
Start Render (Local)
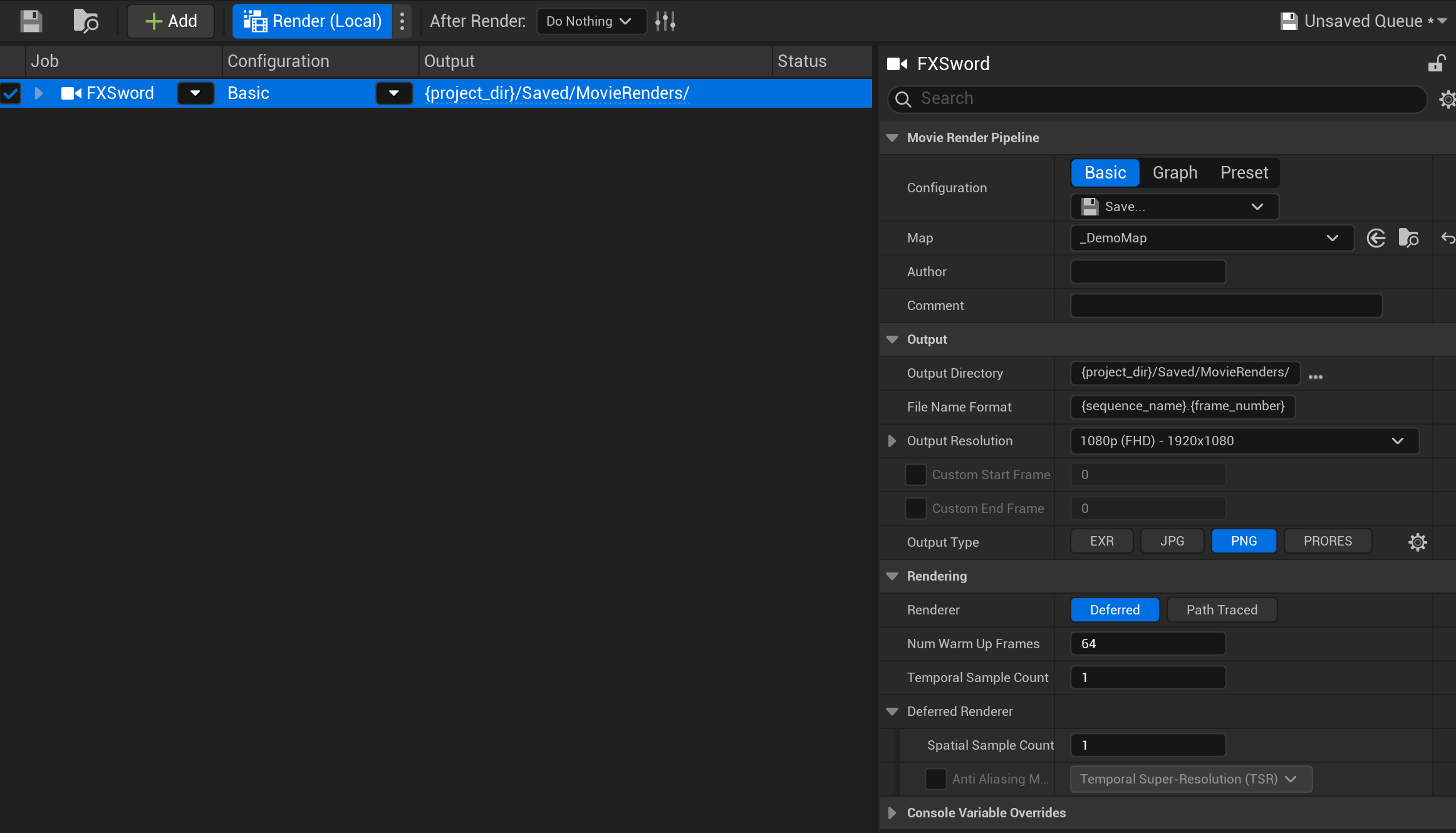[x=313, y=21]
